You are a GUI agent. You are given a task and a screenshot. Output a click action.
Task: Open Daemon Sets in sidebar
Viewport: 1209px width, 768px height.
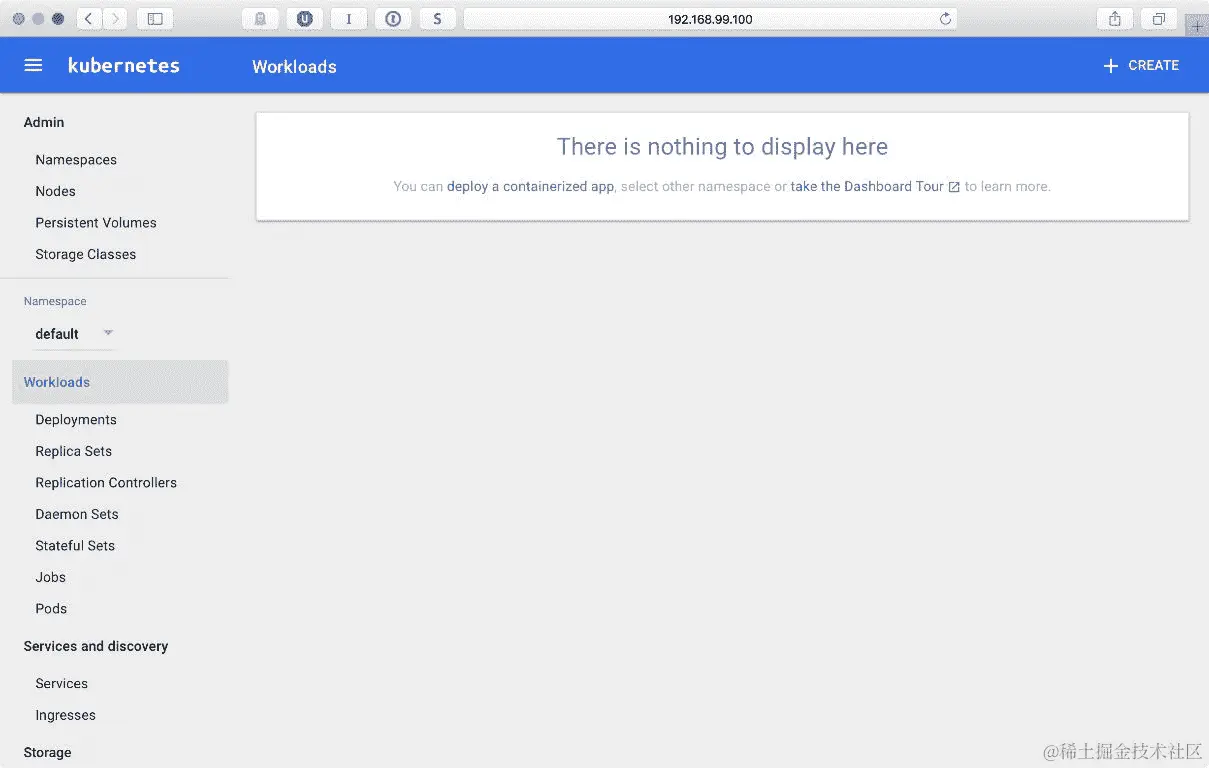pyautogui.click(x=77, y=514)
